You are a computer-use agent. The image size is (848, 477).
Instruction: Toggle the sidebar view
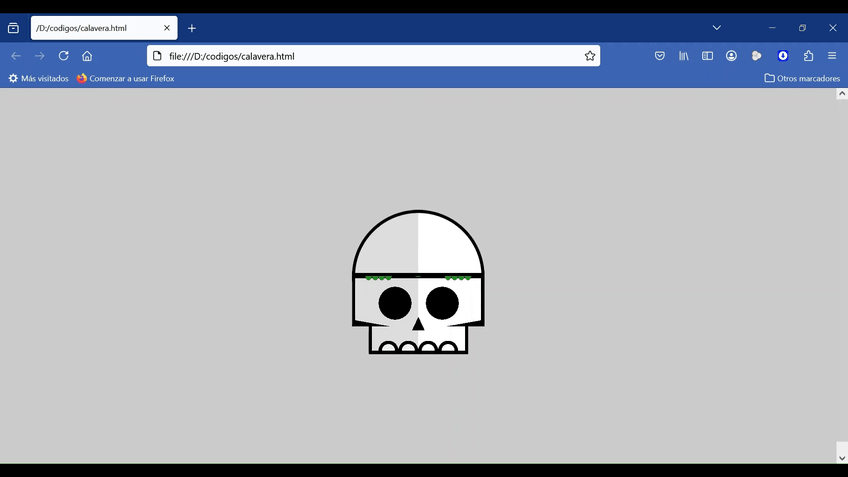pyautogui.click(x=707, y=56)
